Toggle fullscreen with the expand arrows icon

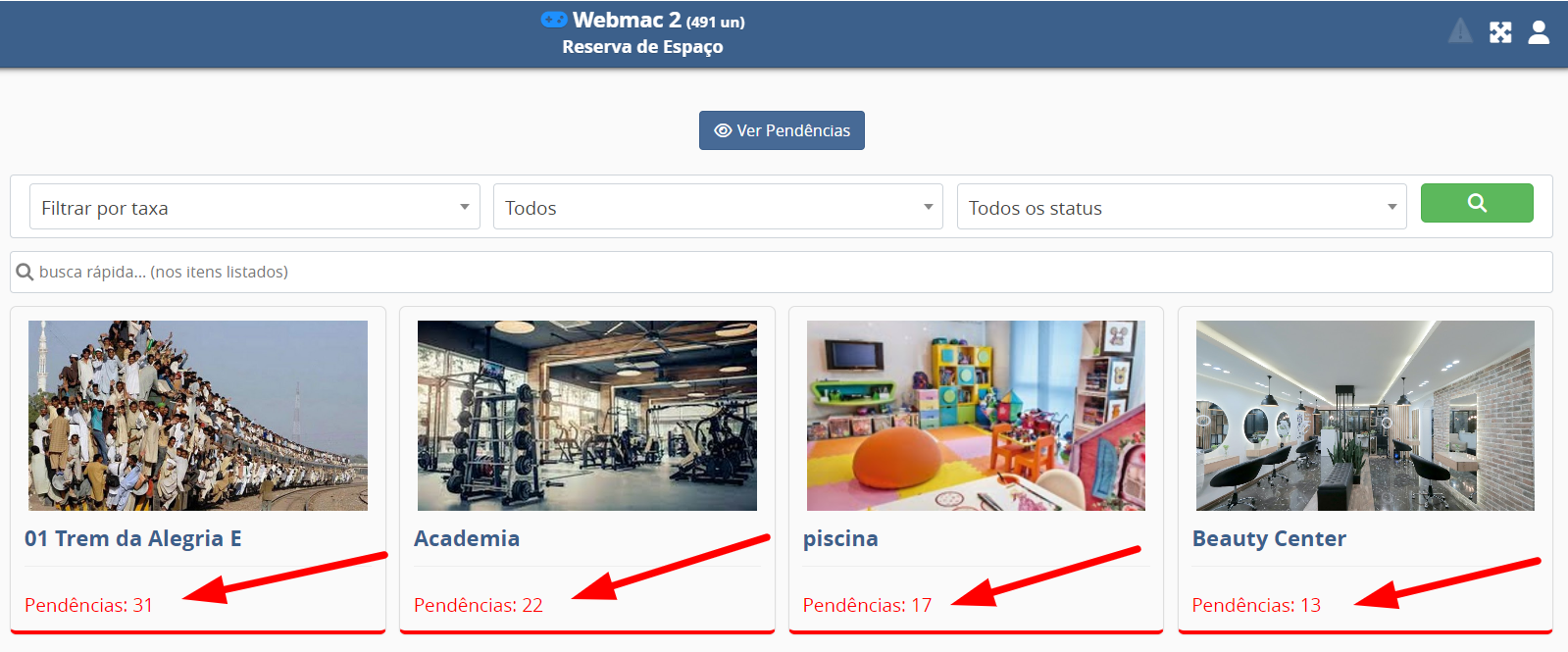[x=1500, y=32]
